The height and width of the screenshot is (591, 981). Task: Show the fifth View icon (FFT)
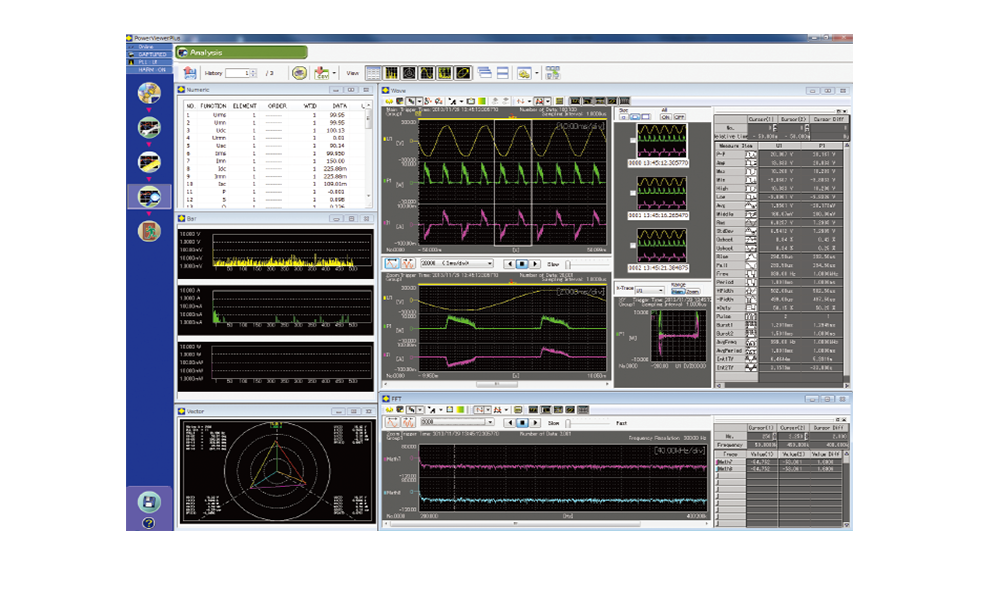click(x=444, y=73)
